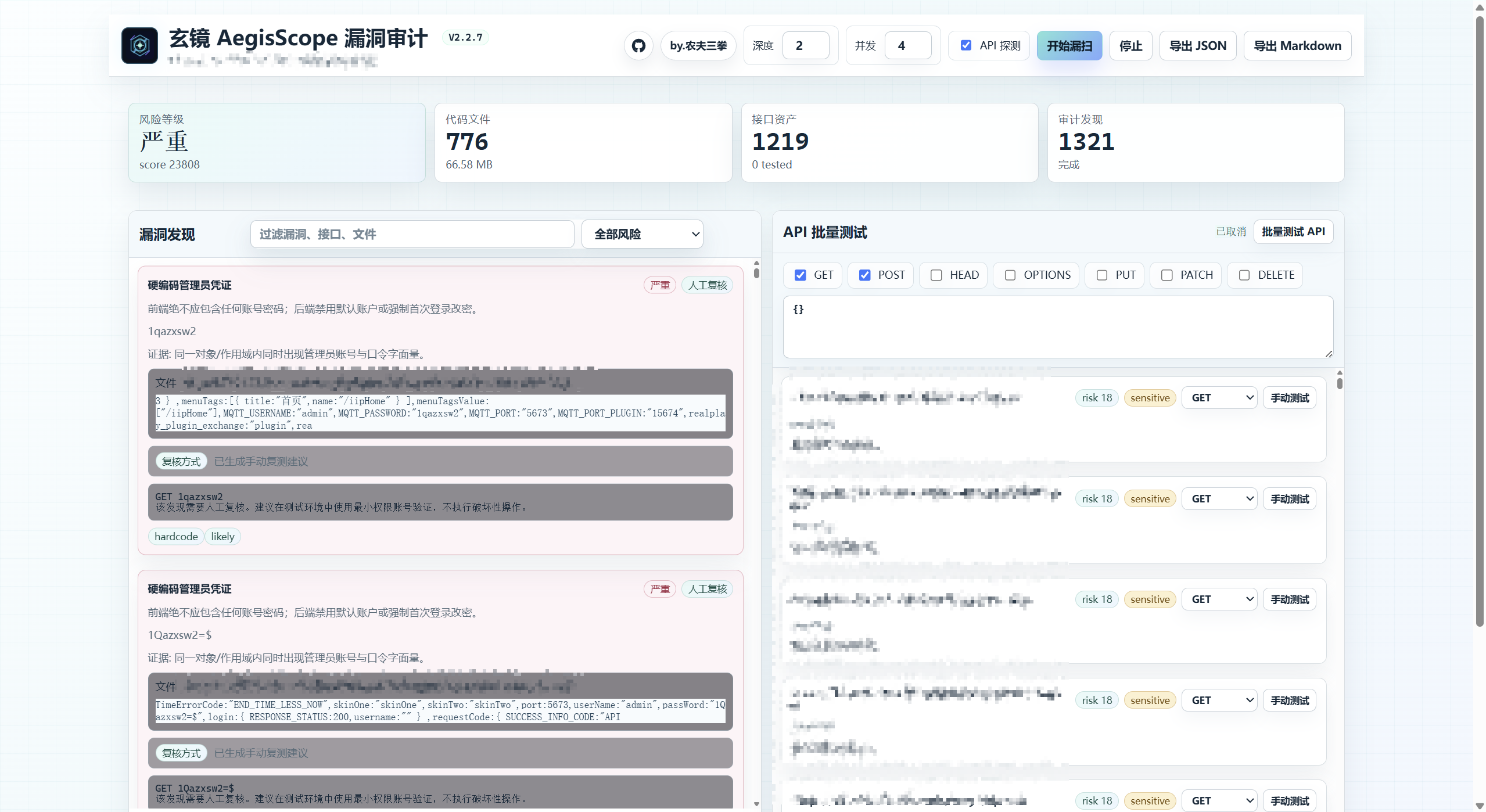Click 复核方式 label in first finding
Screen dimensions: 1486x812
click(x=181, y=461)
